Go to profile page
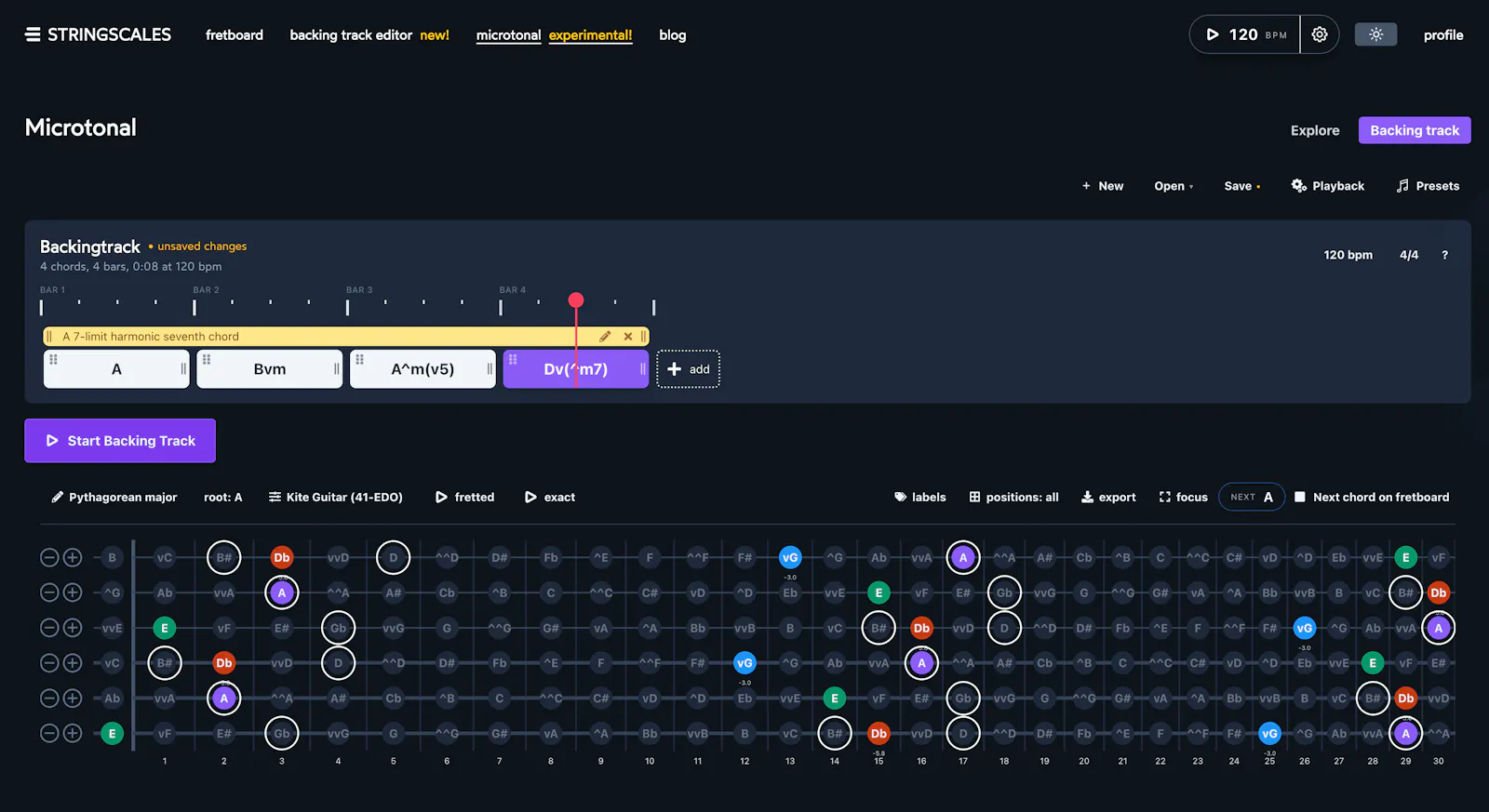The image size is (1489, 812). 1443,35
